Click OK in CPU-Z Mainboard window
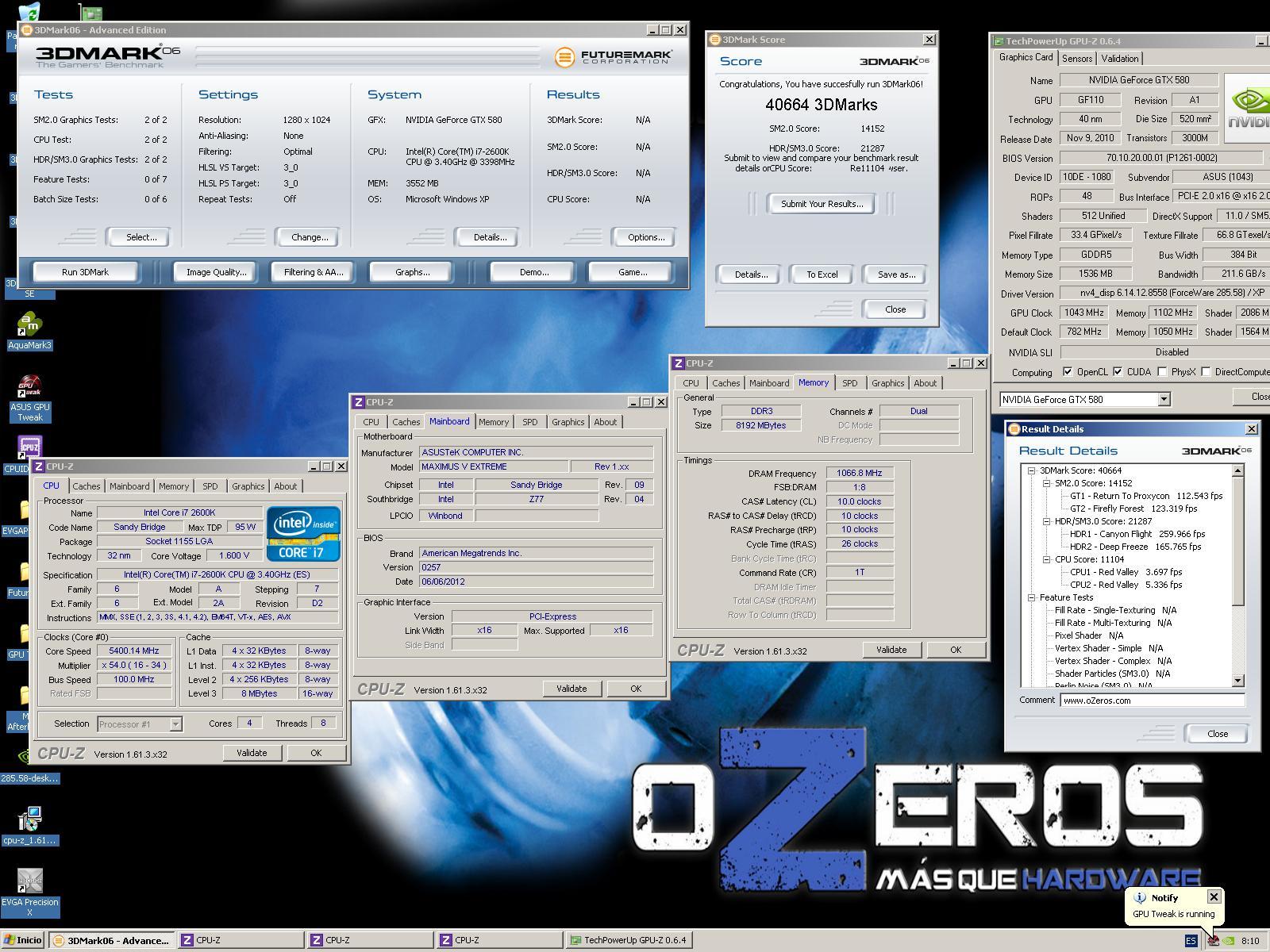 coord(635,689)
